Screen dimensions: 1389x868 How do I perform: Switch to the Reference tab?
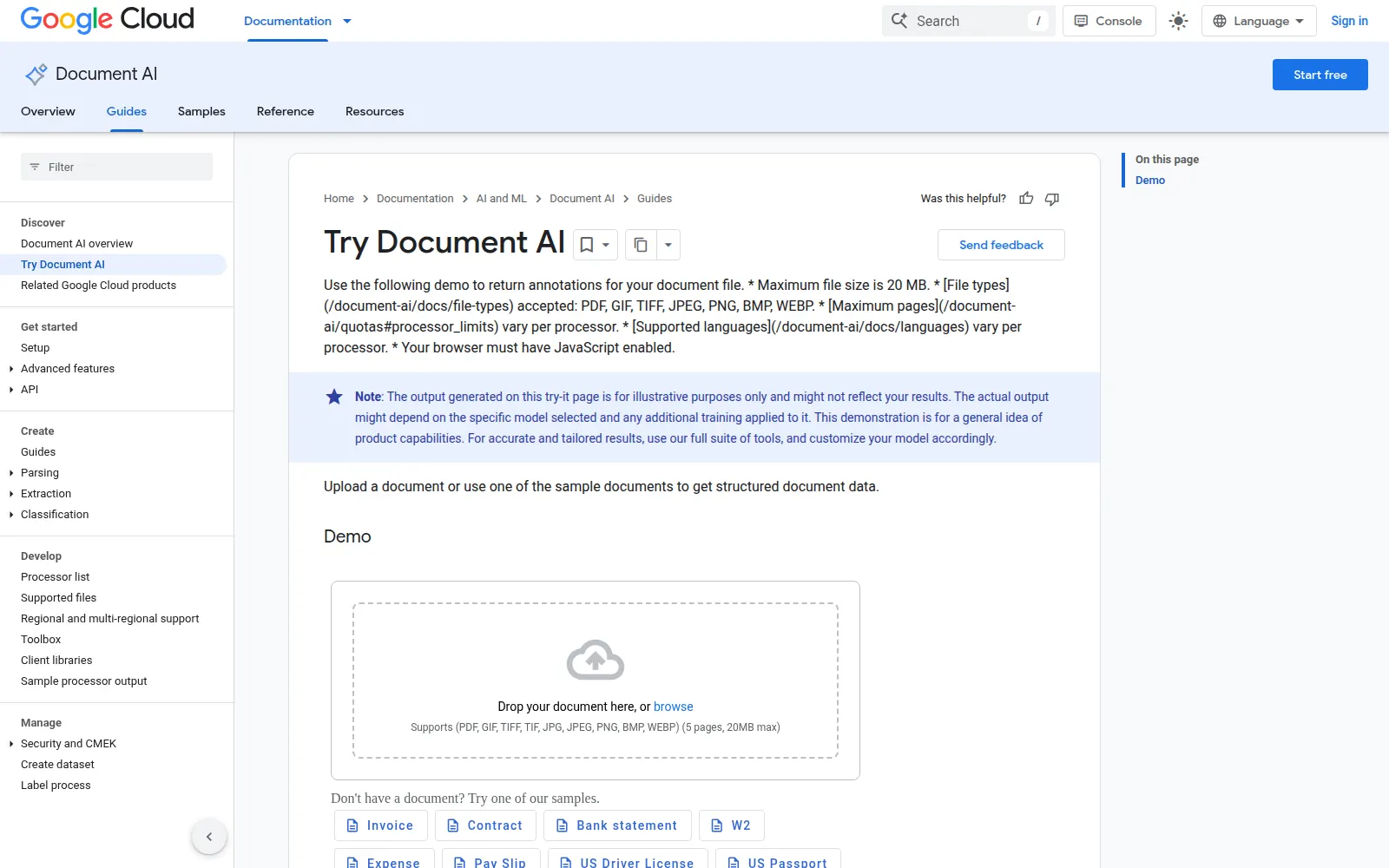pos(286,111)
